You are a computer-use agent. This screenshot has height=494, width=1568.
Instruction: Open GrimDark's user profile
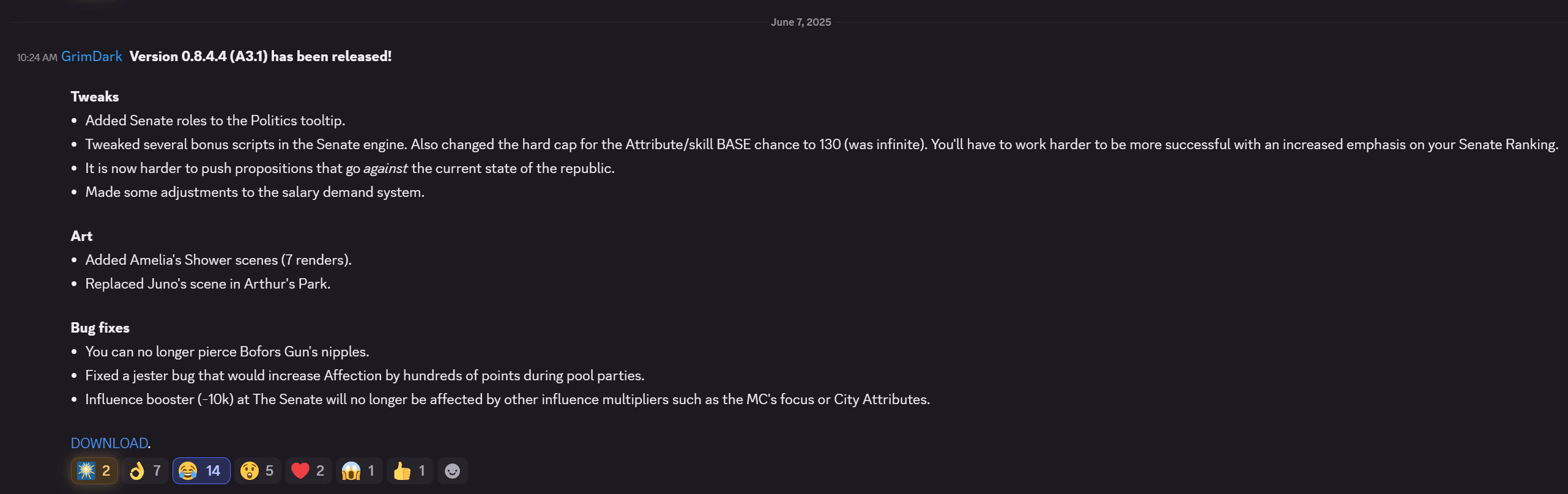click(92, 56)
